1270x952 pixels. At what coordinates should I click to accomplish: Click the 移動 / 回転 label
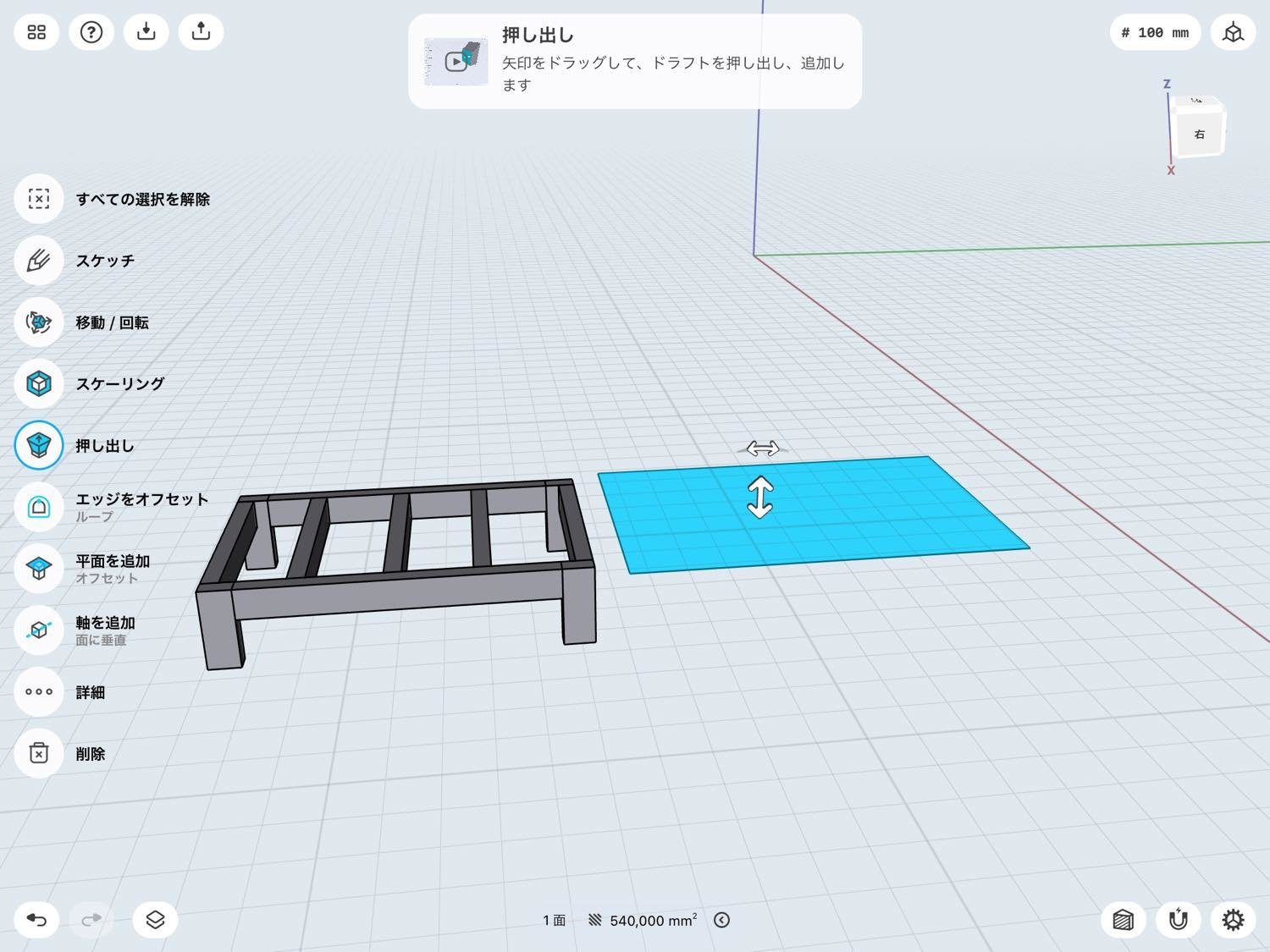tap(112, 322)
